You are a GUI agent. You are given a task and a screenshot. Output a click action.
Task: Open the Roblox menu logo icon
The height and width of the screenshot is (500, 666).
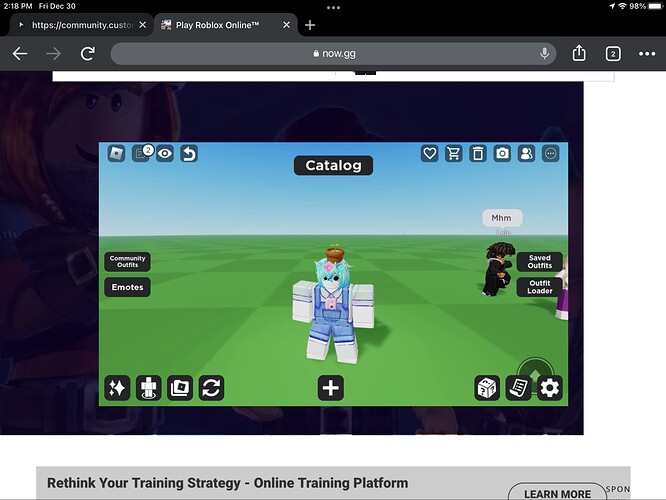(x=116, y=153)
